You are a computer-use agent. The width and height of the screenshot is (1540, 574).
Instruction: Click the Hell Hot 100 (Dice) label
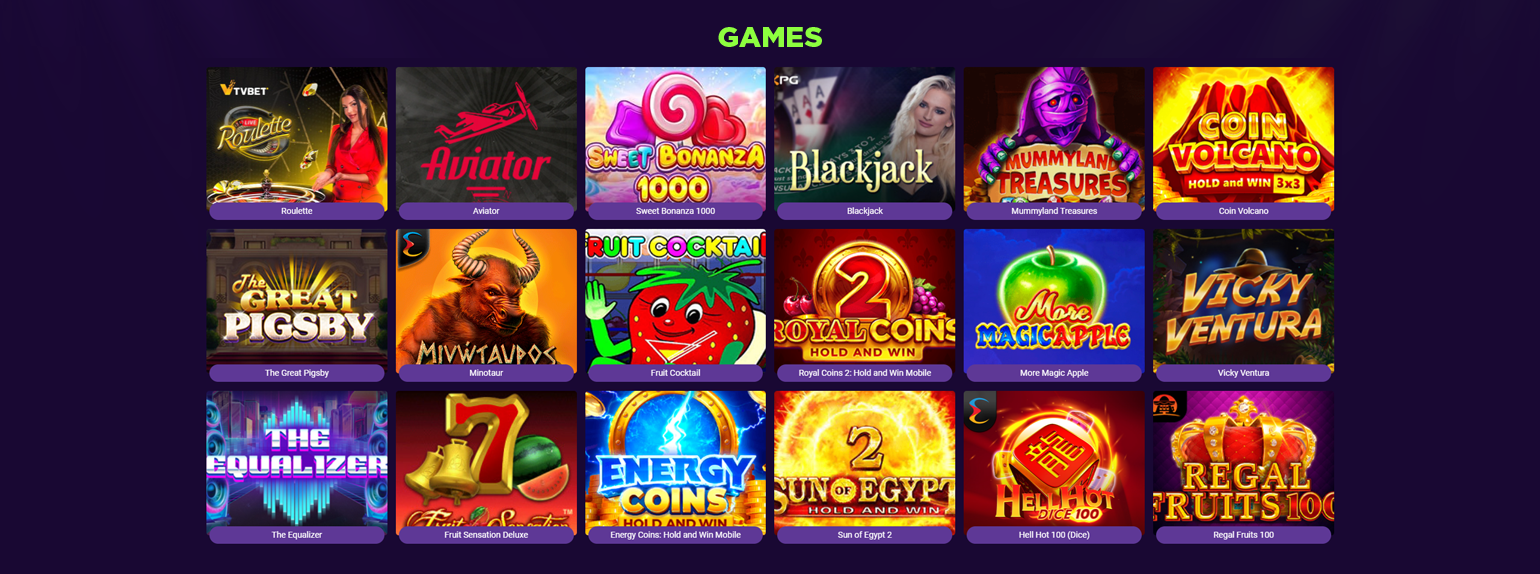coord(1054,535)
